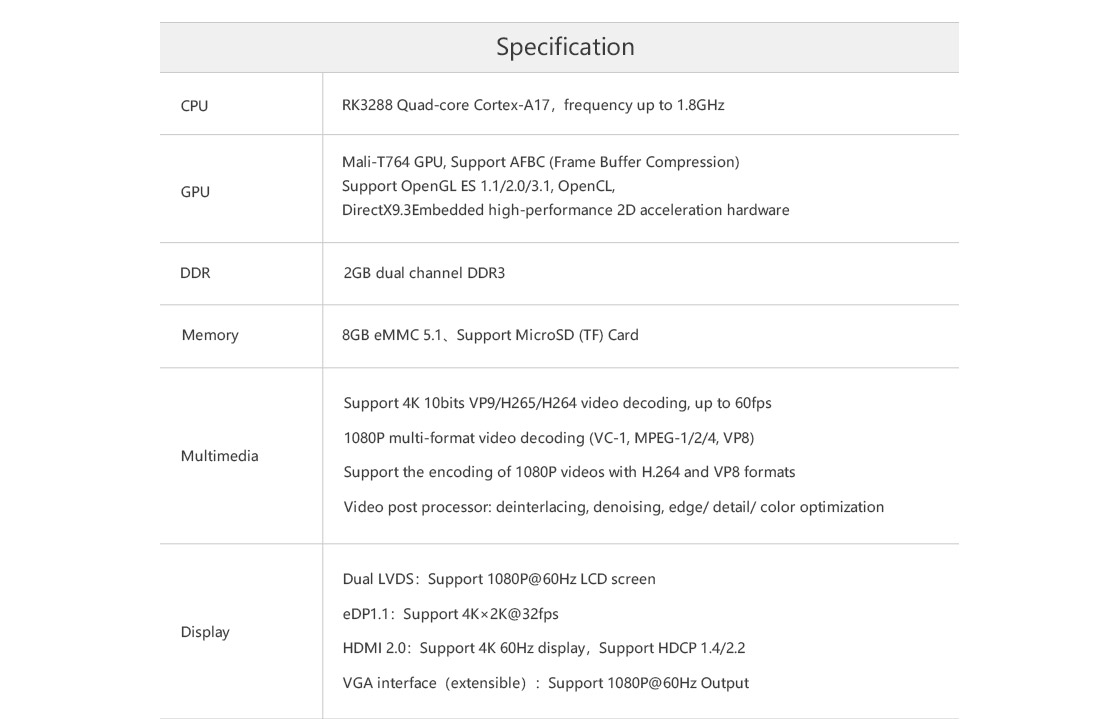Click the Mali-T764 GPU line

540,162
